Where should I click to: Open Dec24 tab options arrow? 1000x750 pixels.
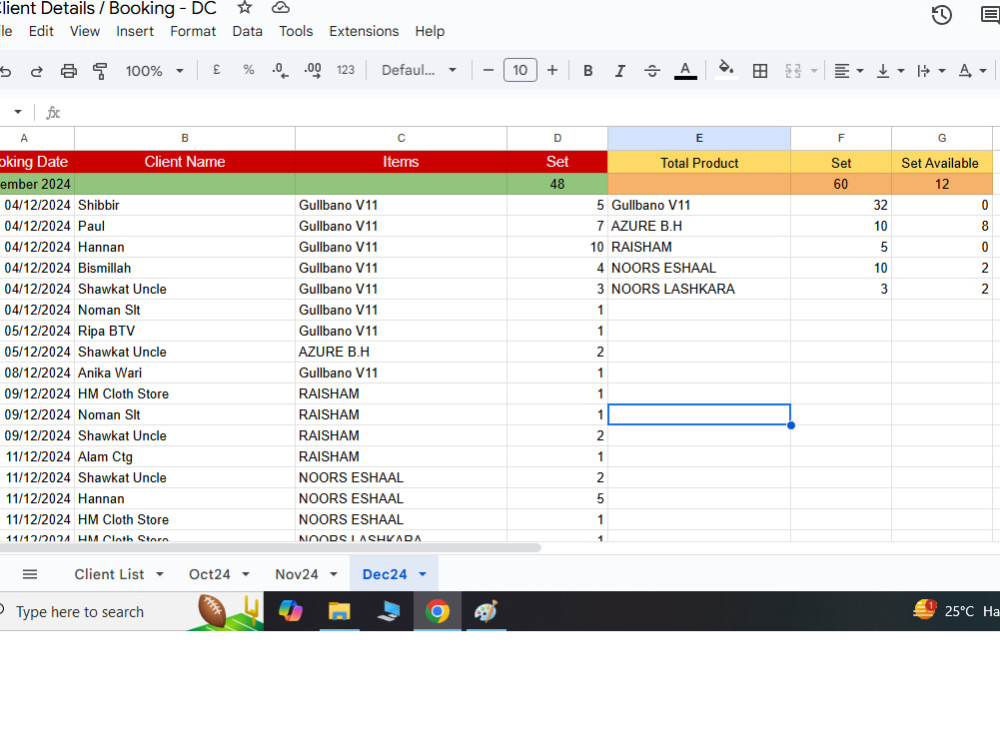pos(422,575)
